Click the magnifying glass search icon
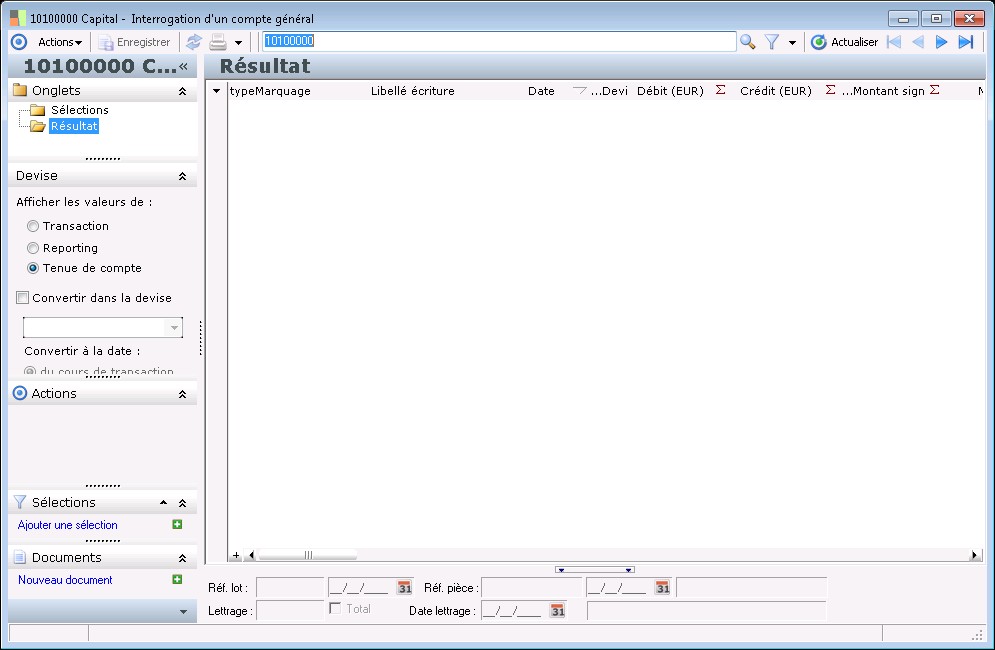 tap(748, 42)
